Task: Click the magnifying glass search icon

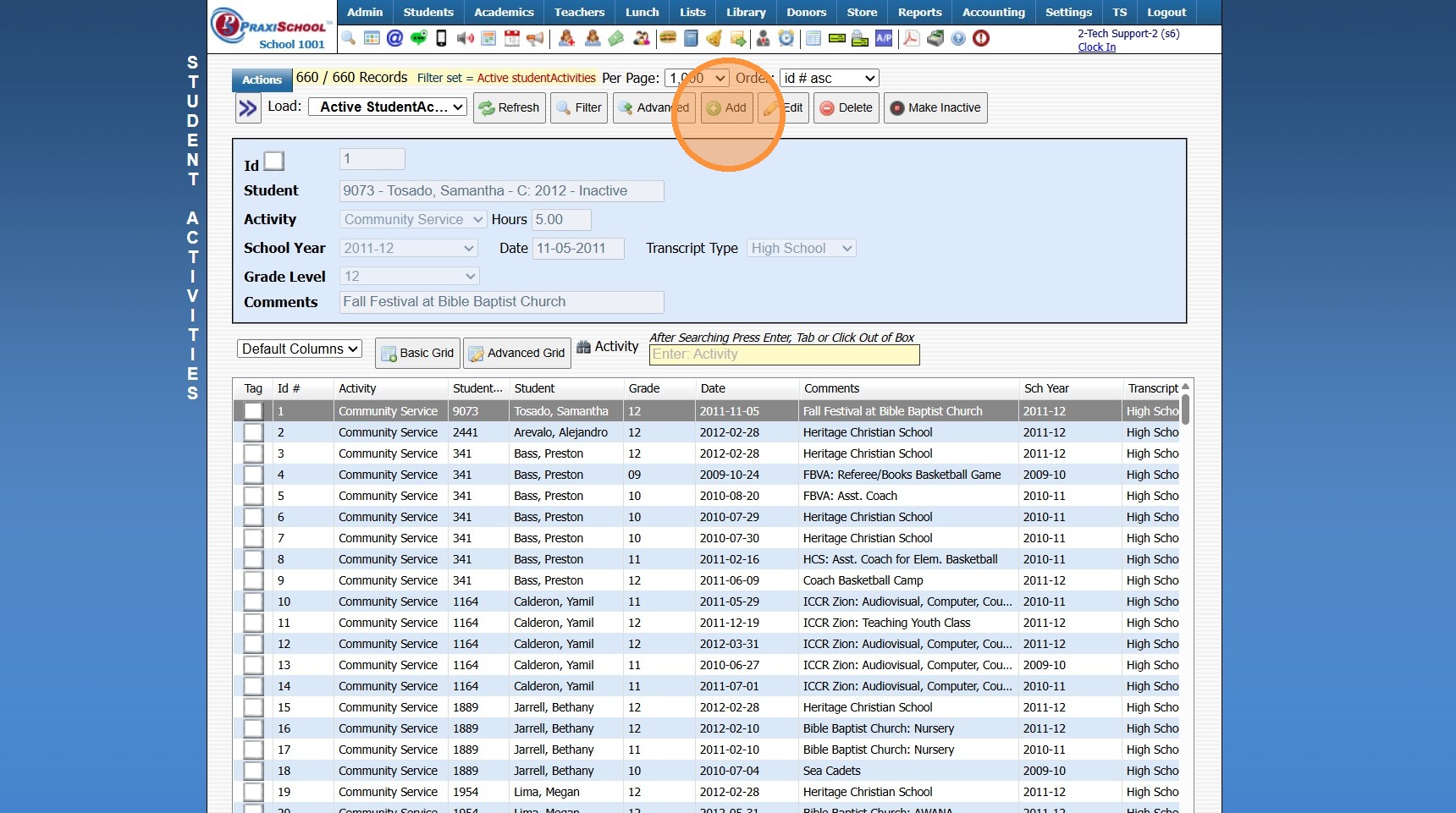Action: 348,38
